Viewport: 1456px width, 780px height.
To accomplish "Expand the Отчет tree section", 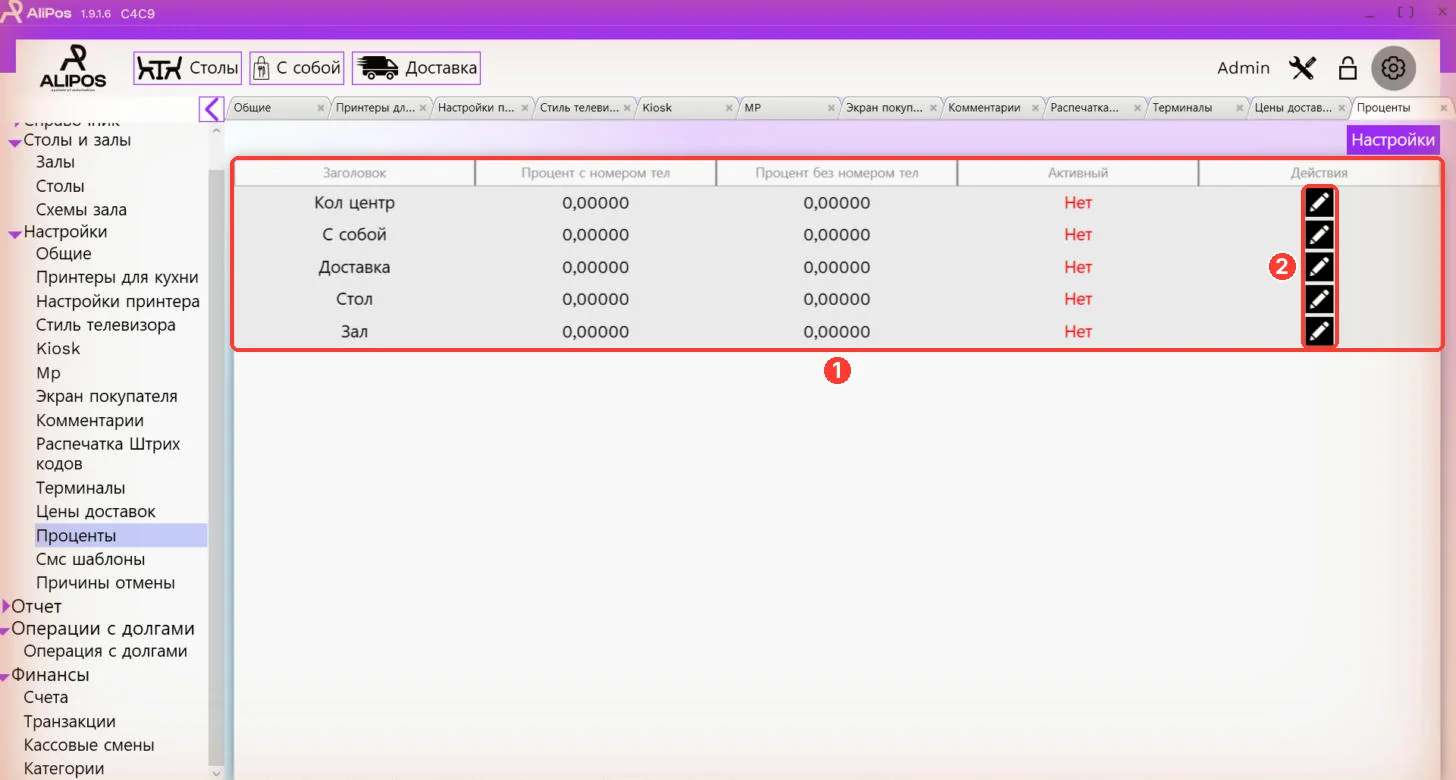I will coord(6,606).
